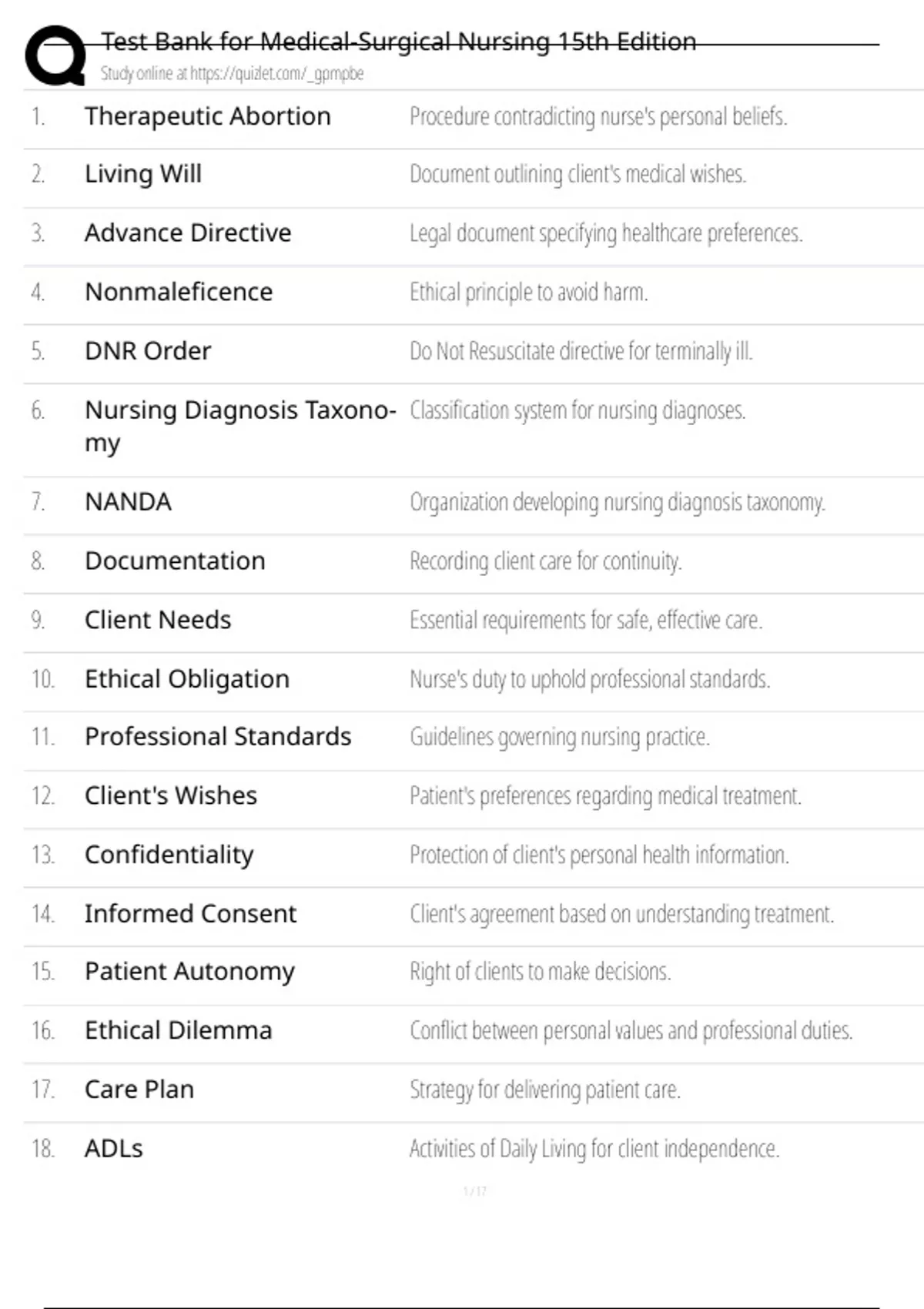924x1309 pixels.
Task: Click the NANDA term
Action: click(128, 502)
